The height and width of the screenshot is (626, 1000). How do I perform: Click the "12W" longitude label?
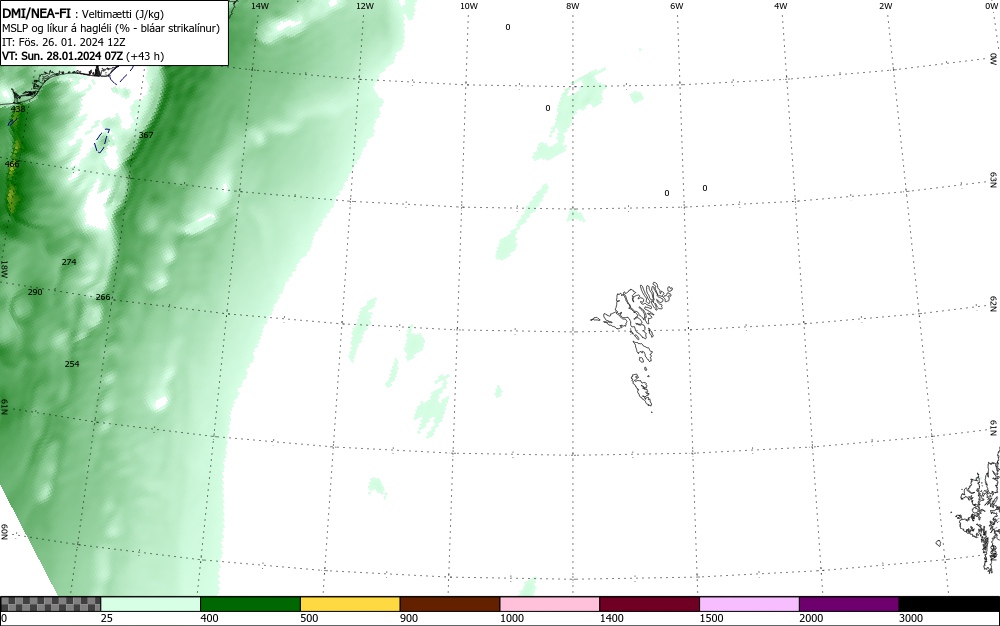pos(364,6)
